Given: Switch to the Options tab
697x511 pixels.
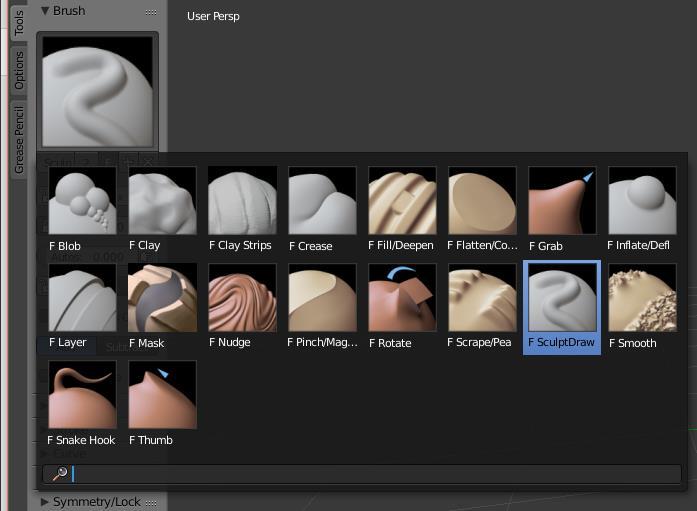Looking at the screenshot, I should (x=19, y=70).
